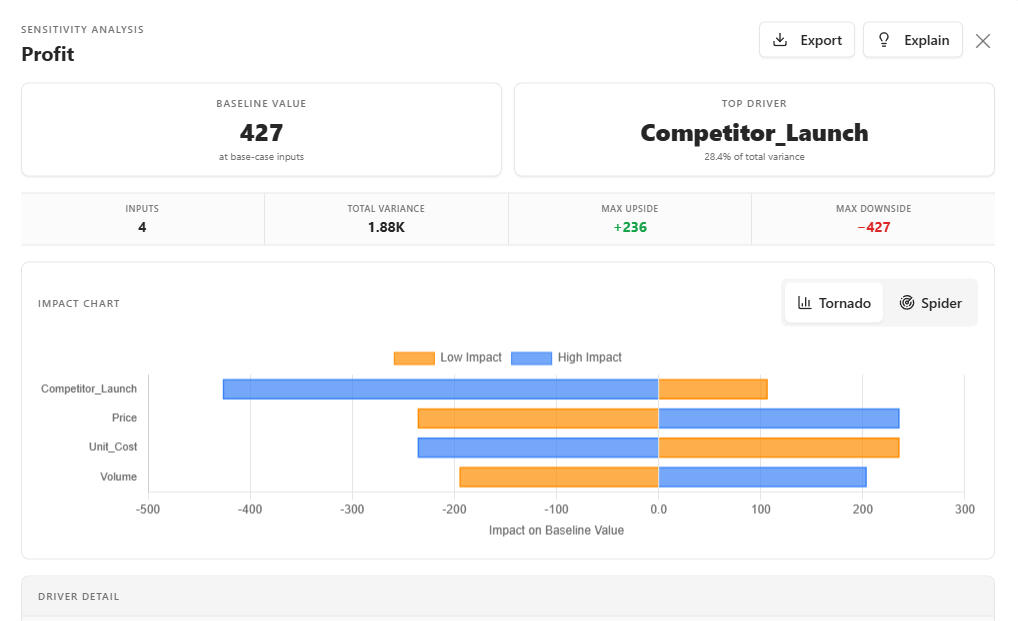Click the Baseline Value card

coord(261,130)
